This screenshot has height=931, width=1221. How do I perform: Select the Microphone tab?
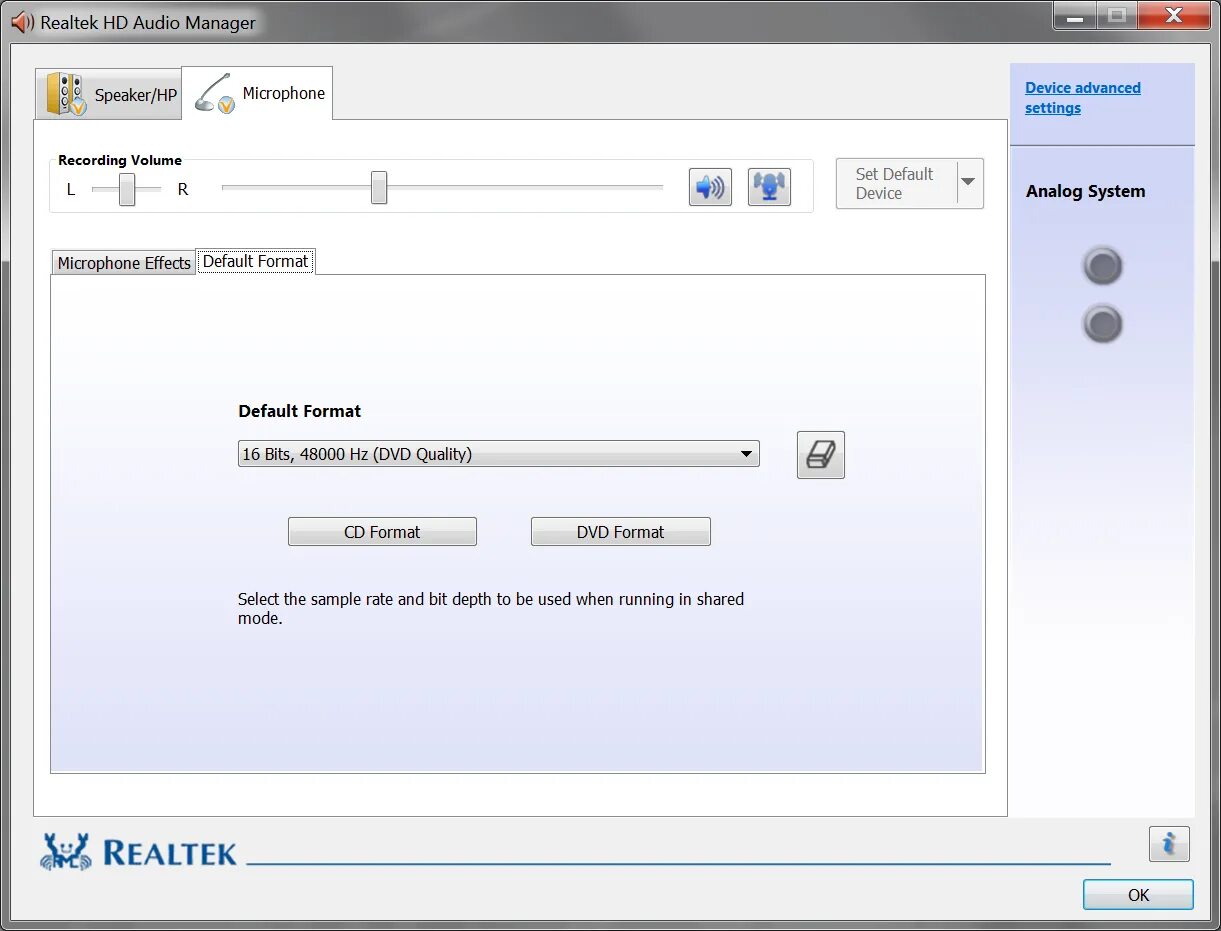(x=258, y=93)
